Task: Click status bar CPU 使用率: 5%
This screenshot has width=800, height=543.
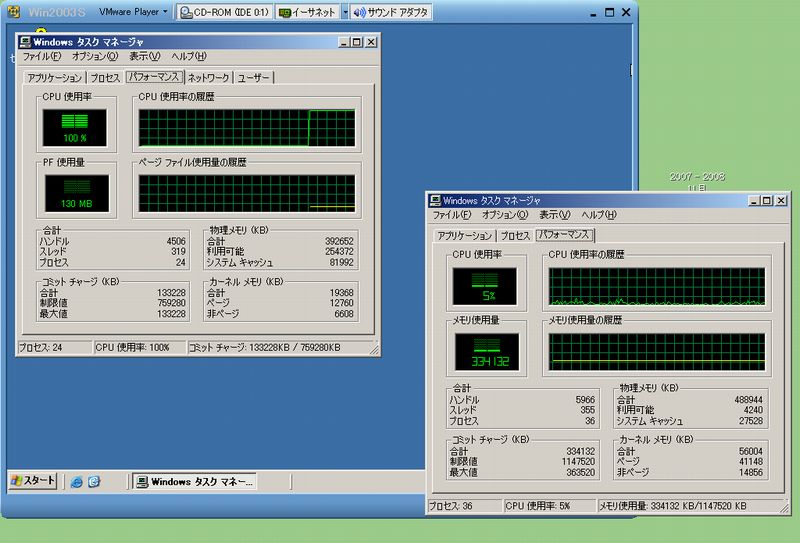Action: [x=538, y=506]
